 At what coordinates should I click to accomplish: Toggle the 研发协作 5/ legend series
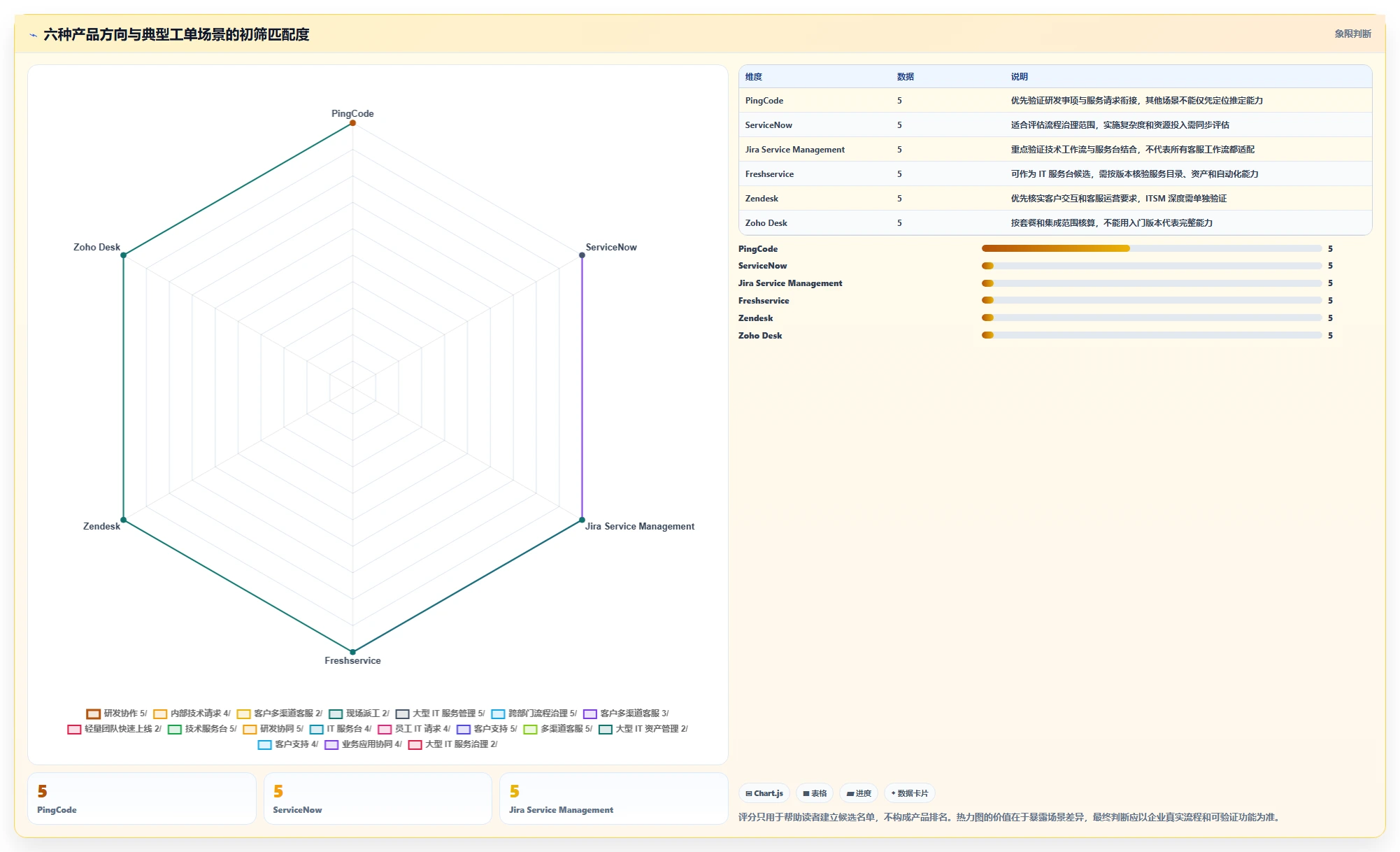tap(117, 713)
